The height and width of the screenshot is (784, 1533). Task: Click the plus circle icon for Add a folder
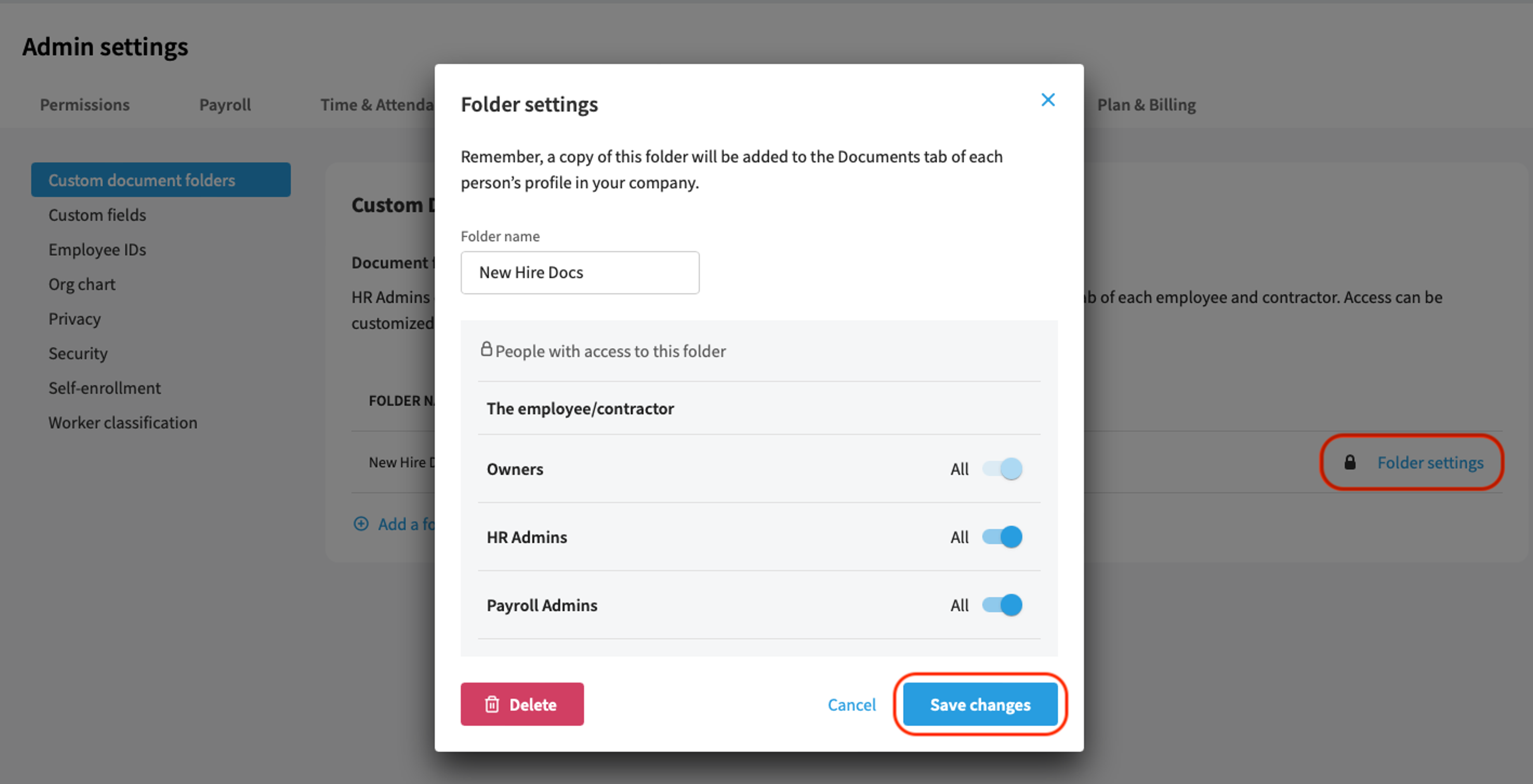360,523
